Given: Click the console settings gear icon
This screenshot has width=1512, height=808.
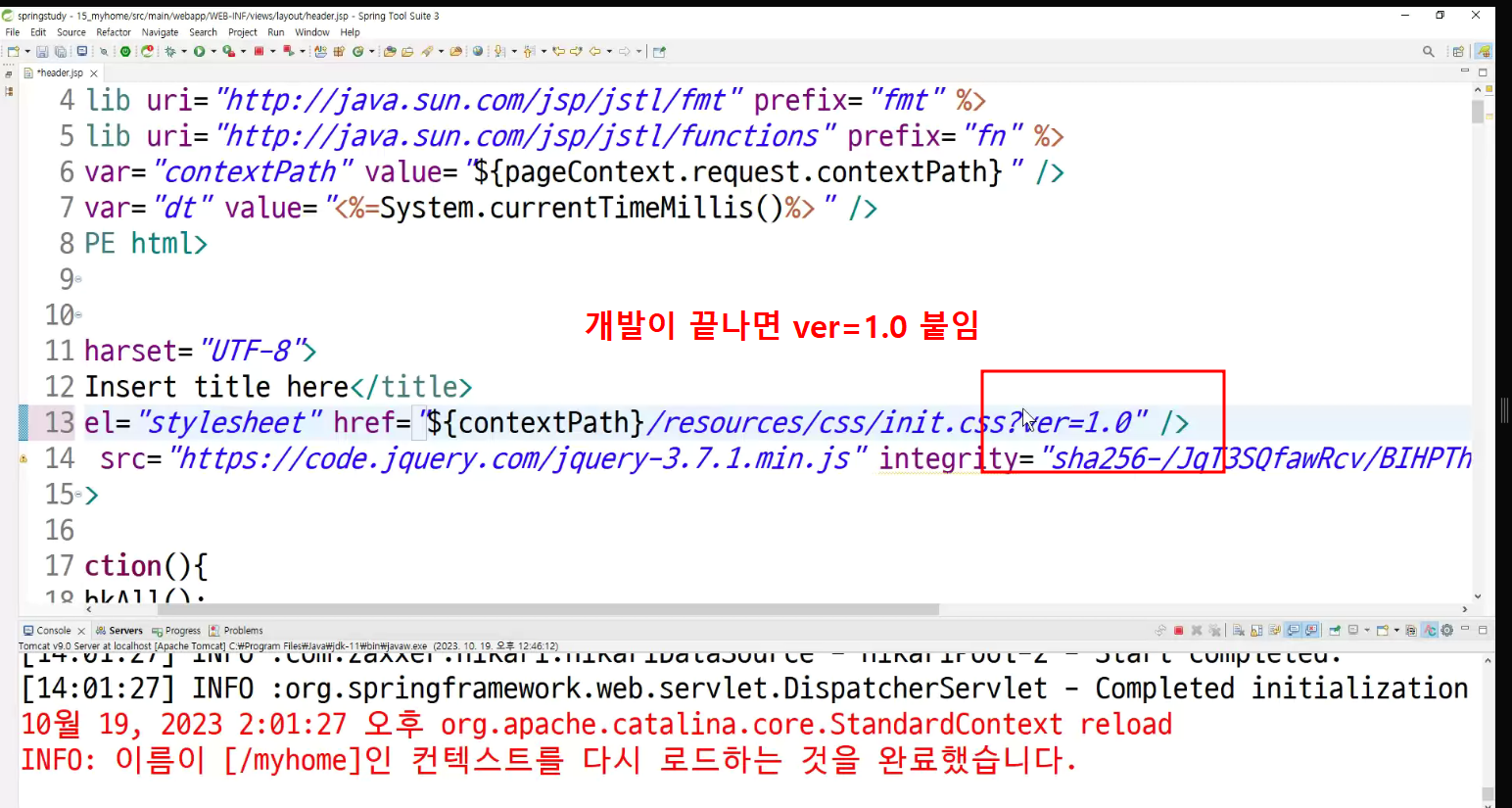Looking at the screenshot, I should tap(1447, 631).
